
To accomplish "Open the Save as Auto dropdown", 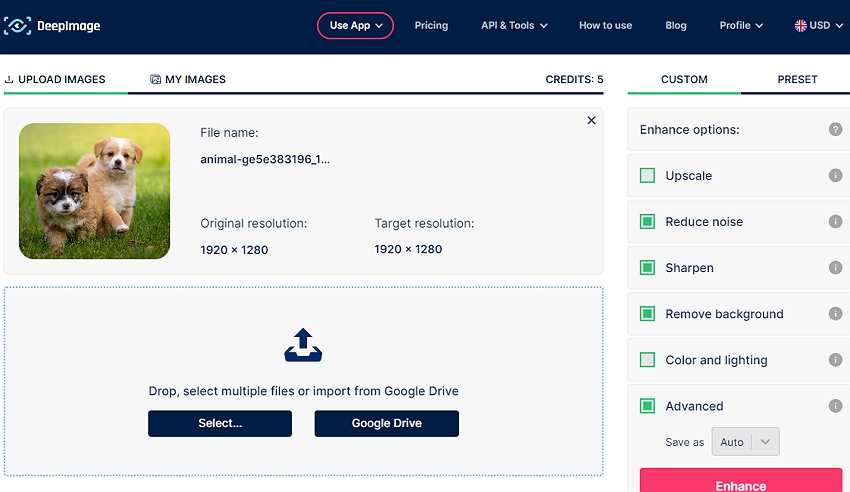I will (745, 442).
